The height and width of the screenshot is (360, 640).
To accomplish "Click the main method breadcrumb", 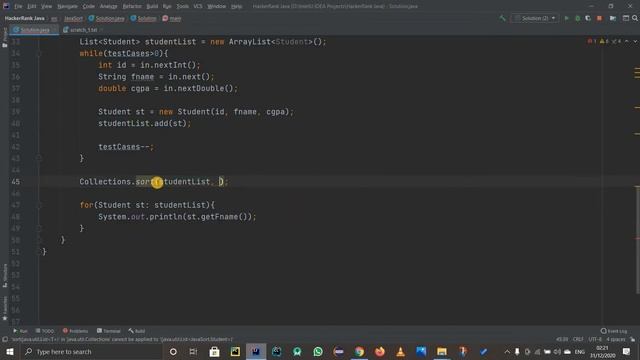I will (172, 18).
